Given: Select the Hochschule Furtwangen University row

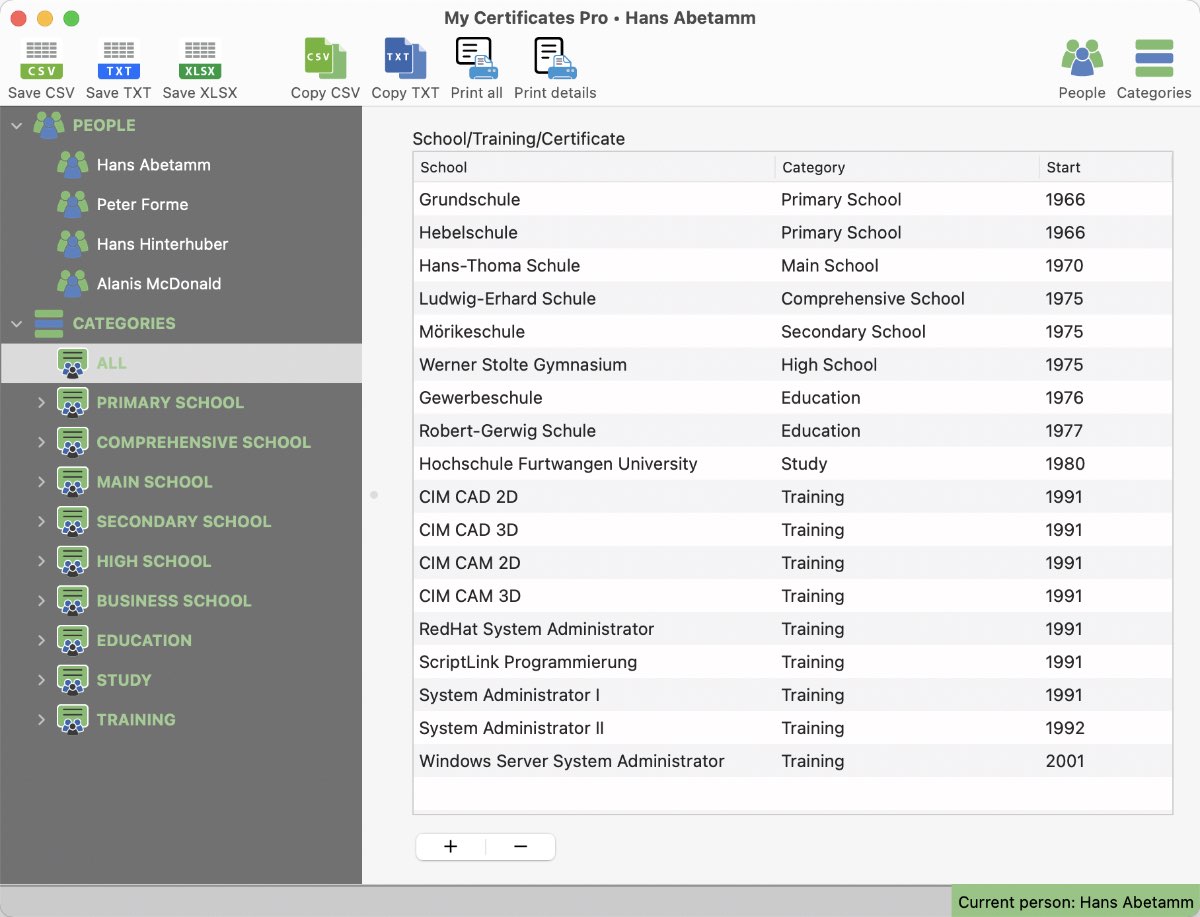Looking at the screenshot, I should pos(792,463).
